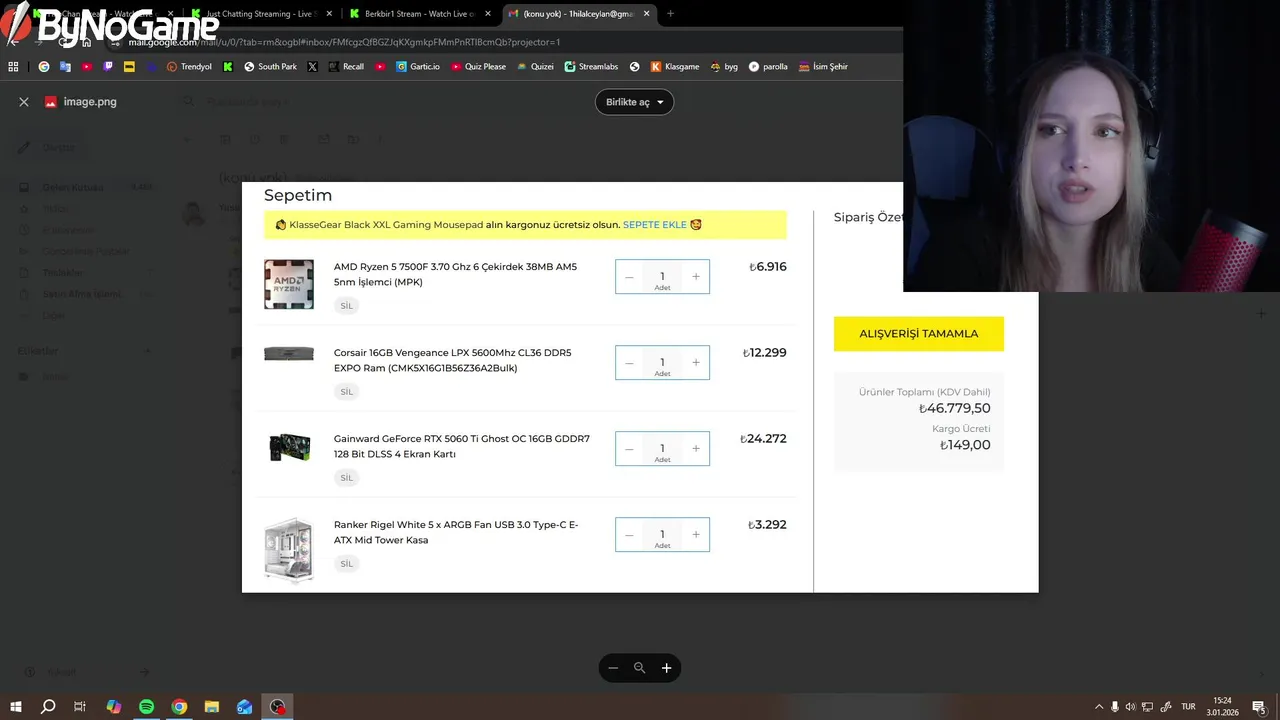This screenshot has width=1280, height=720.
Task: Open the Trendyol bookmark
Action: click(x=189, y=67)
